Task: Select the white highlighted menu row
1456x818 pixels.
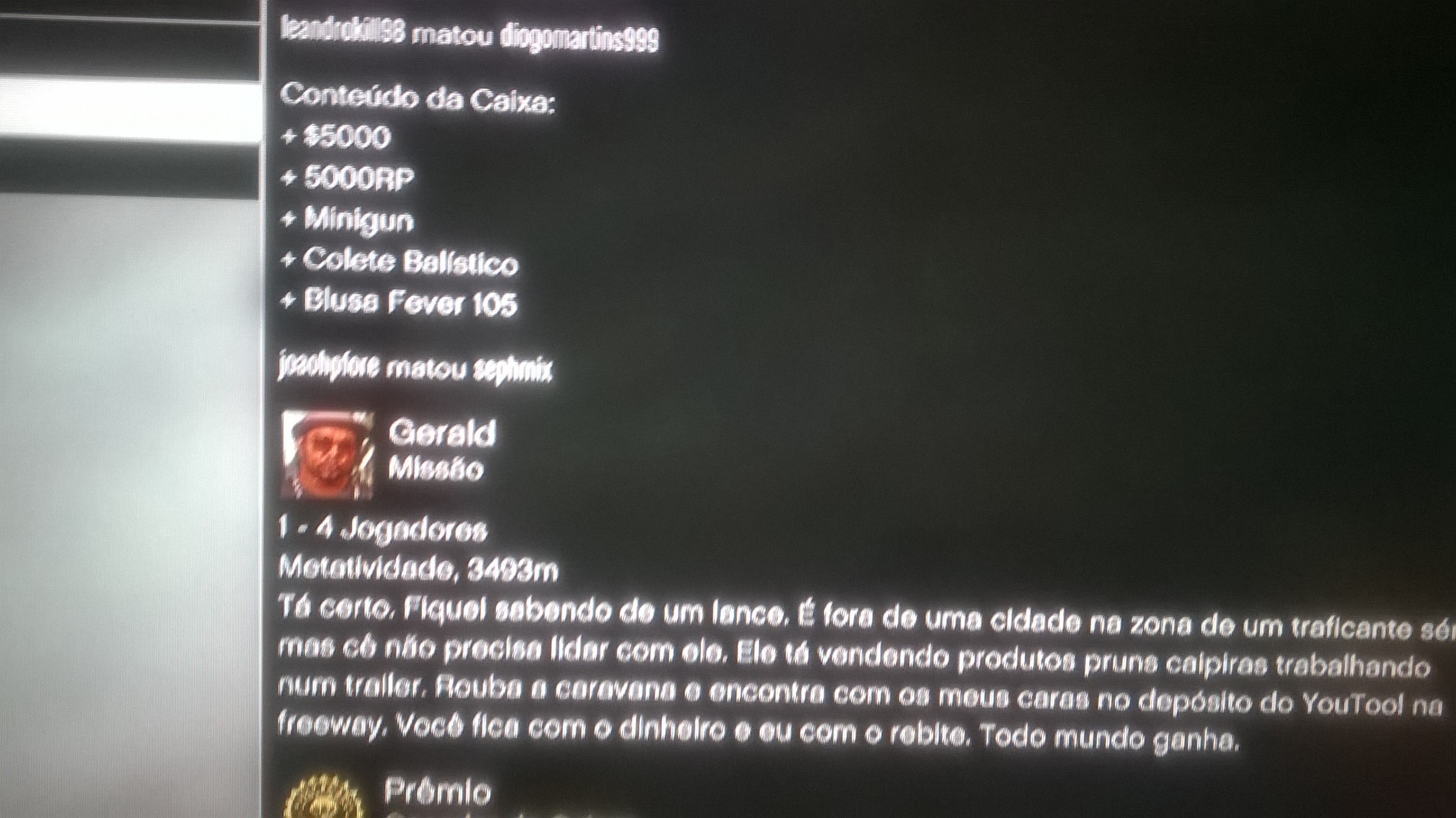Action: point(130,110)
